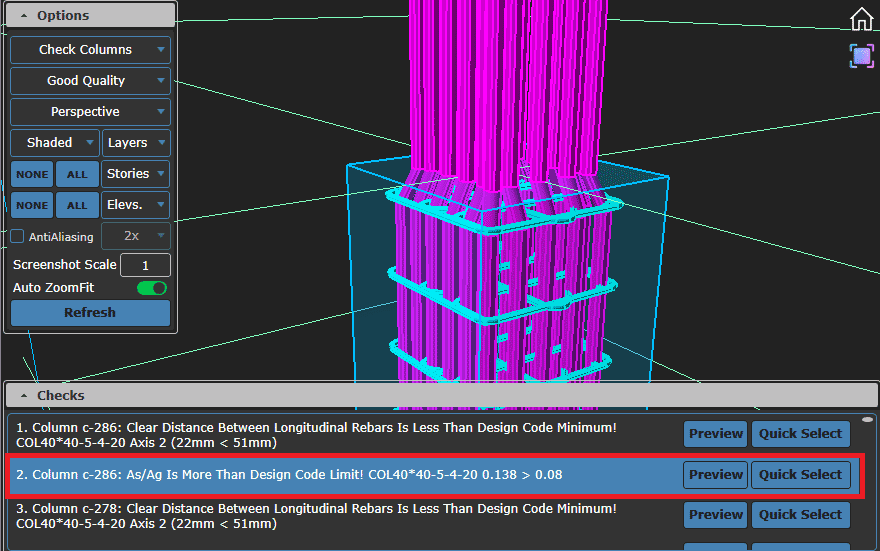
Task: Click NONE button beside Stories
Action: (x=32, y=174)
